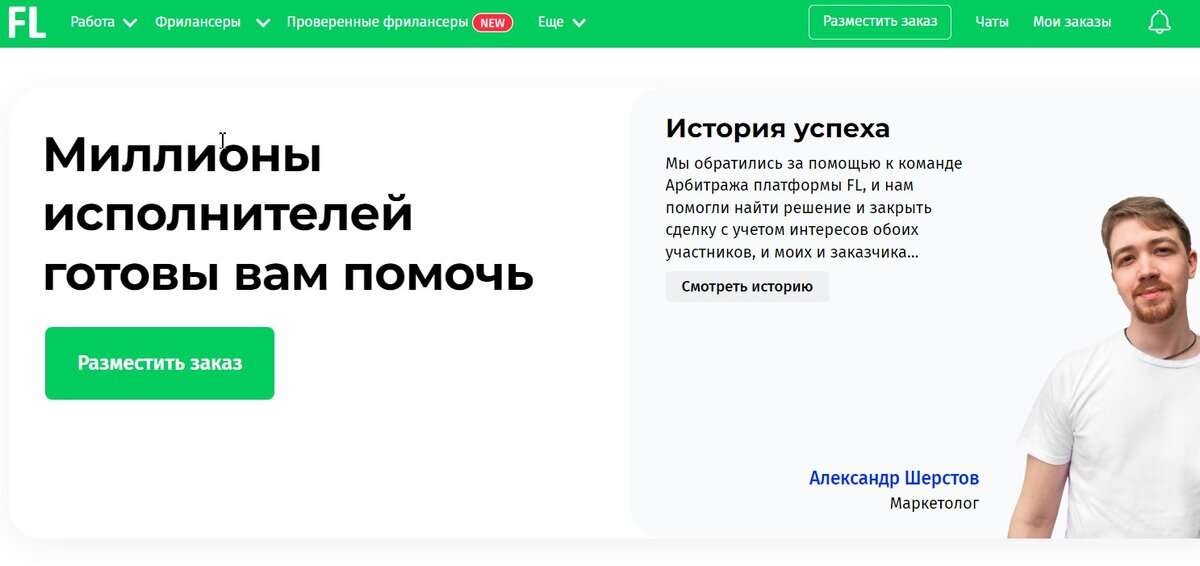Viewport: 1200px width, 566px height.
Task: Click the История успеха heading
Action: (x=777, y=129)
